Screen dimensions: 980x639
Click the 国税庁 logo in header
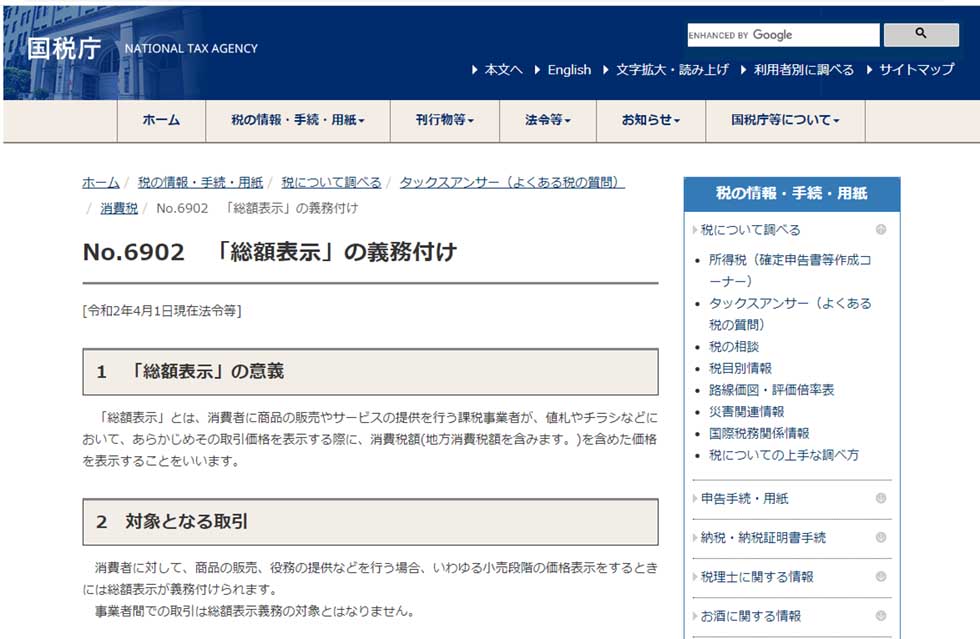click(x=64, y=48)
